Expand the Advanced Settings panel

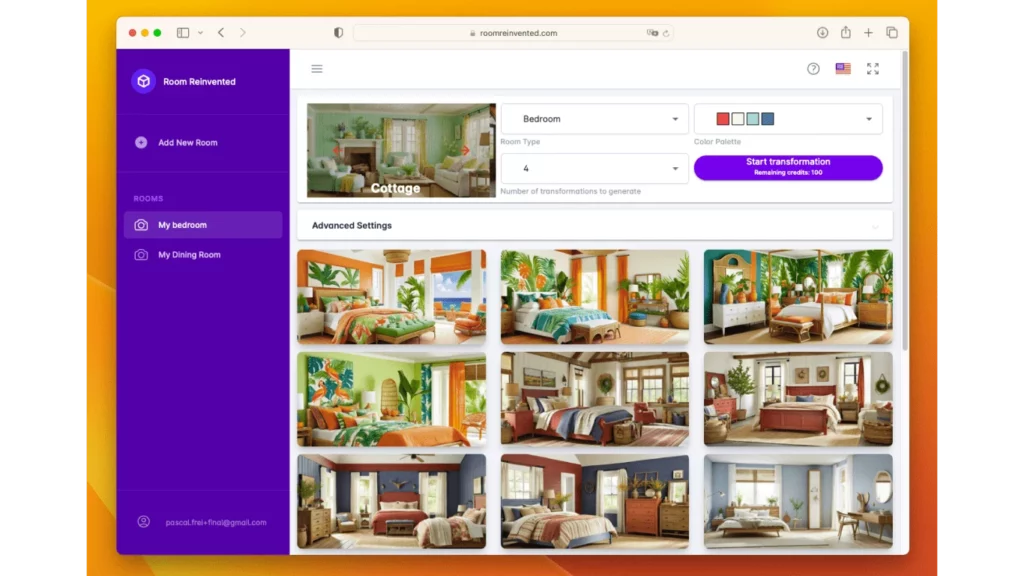(594, 225)
